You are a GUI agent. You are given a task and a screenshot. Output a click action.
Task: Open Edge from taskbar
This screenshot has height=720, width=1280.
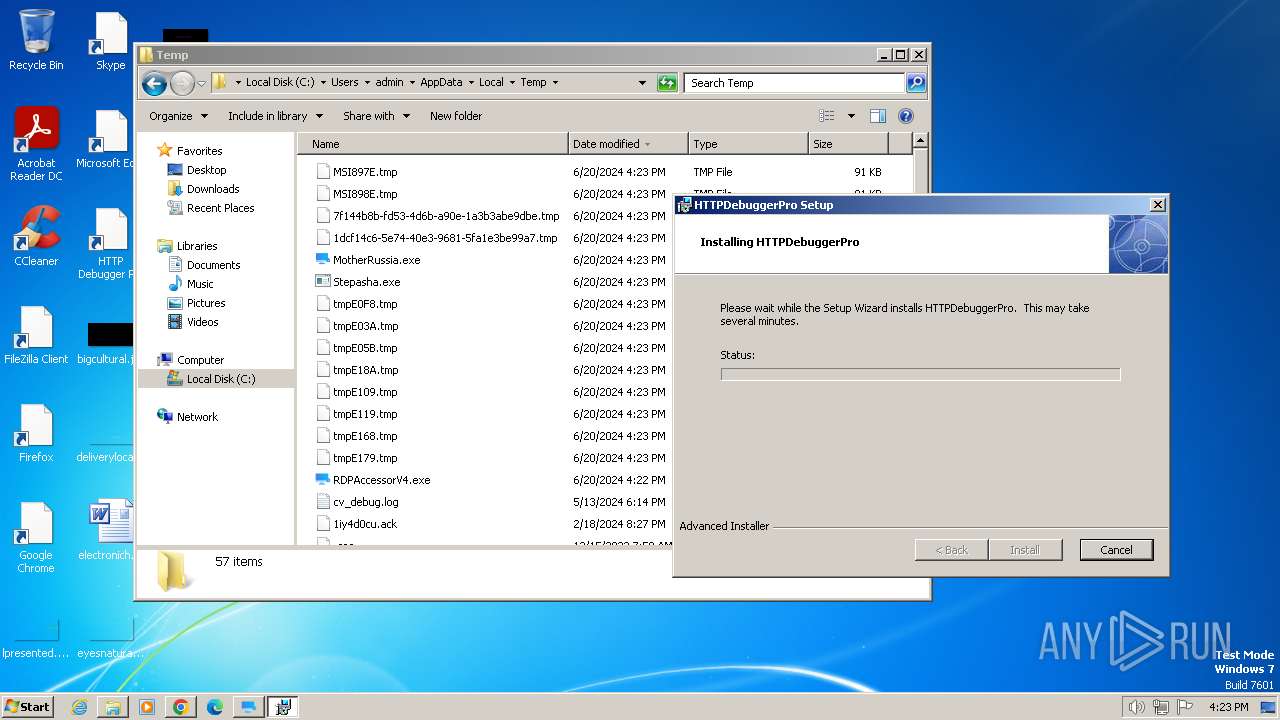tap(215, 707)
